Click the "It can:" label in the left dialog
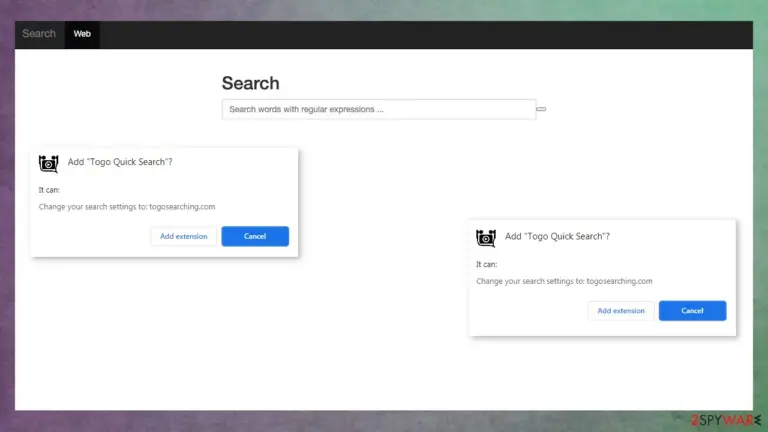The width and height of the screenshot is (768, 432). [49, 190]
